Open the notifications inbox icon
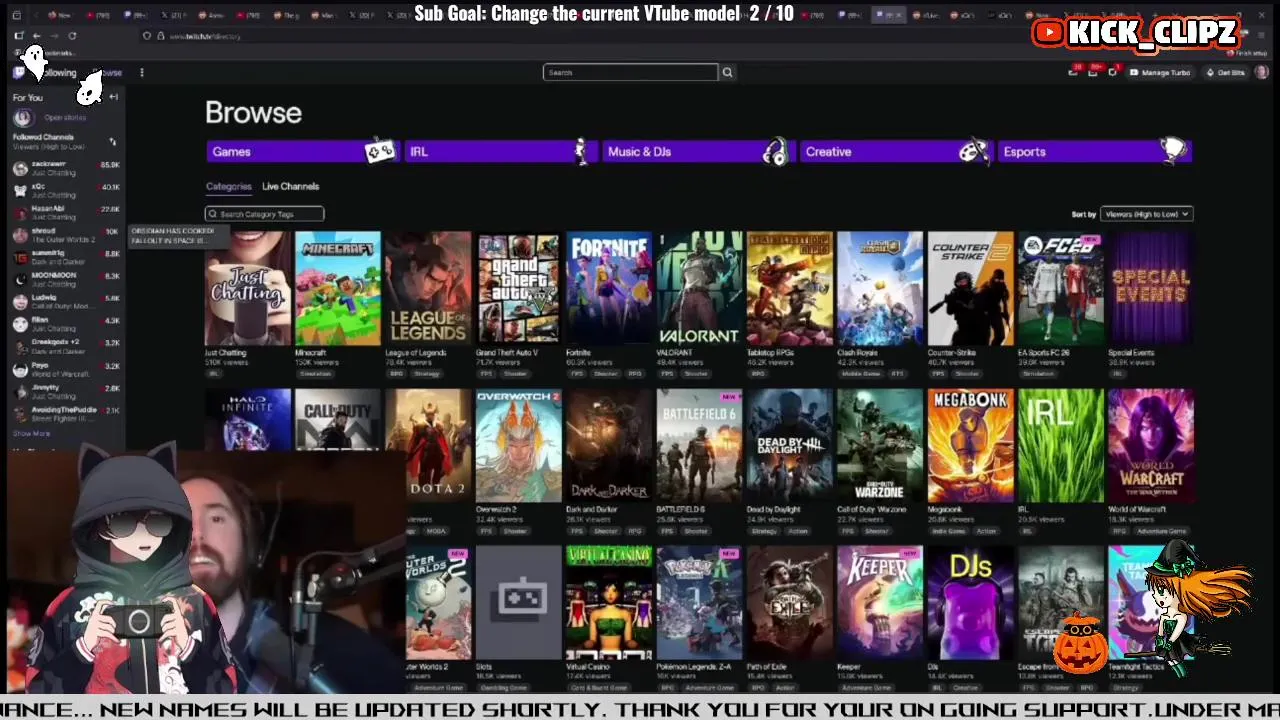This screenshot has width=1280, height=720. point(1093,72)
